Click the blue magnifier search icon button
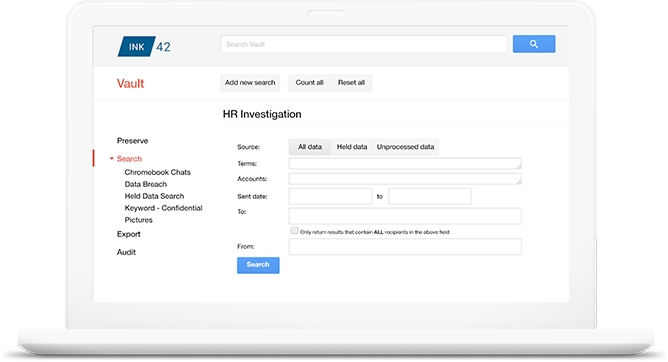Screen dimensions: 668x362 (x=534, y=44)
